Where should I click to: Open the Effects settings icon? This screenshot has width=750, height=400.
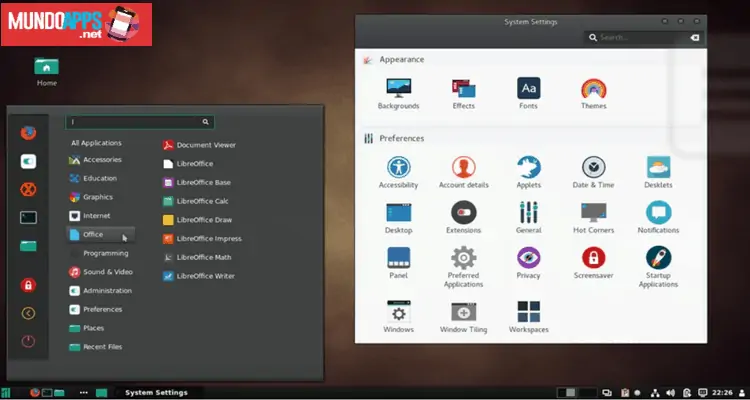pos(463,94)
